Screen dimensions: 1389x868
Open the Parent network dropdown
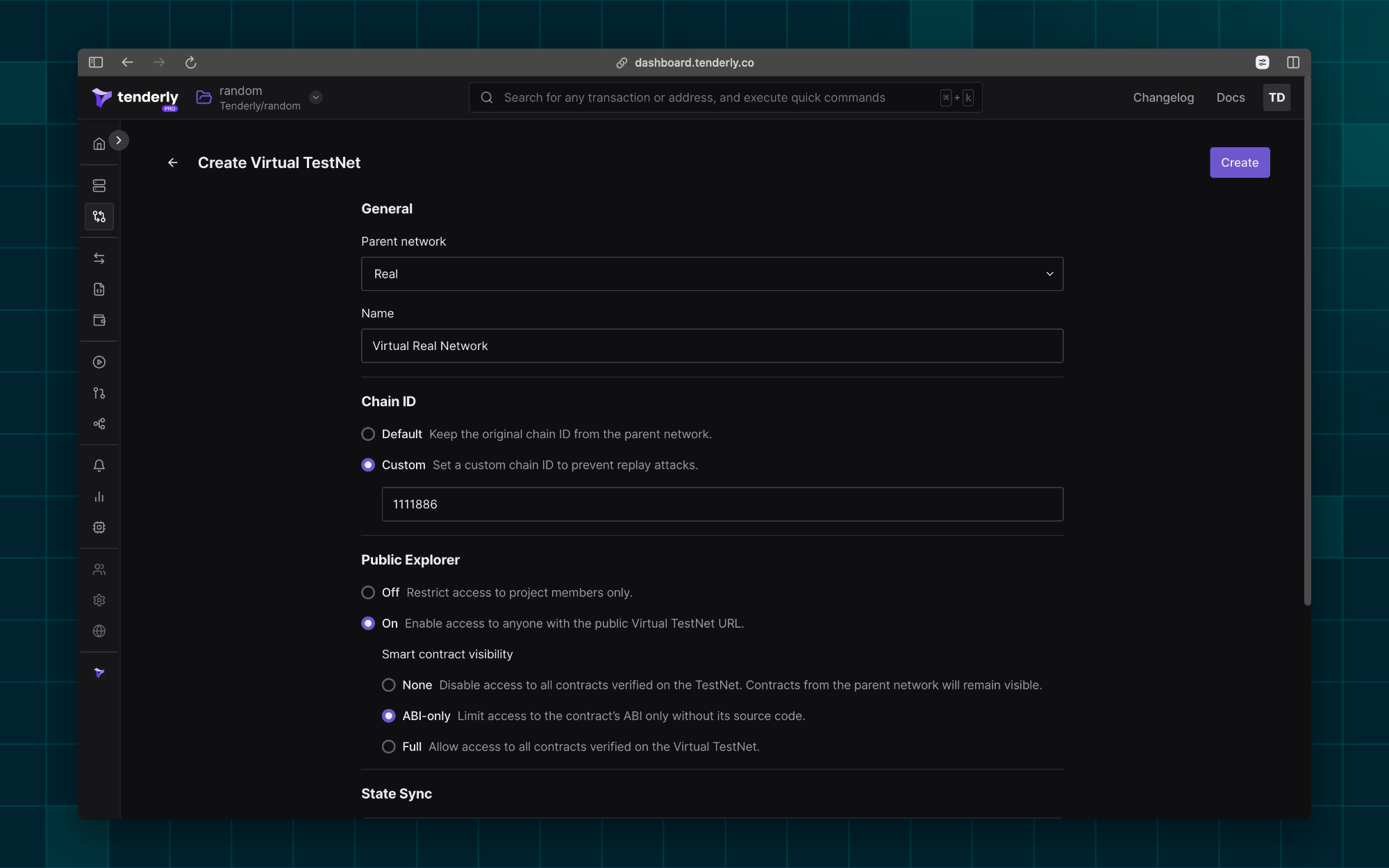712,274
